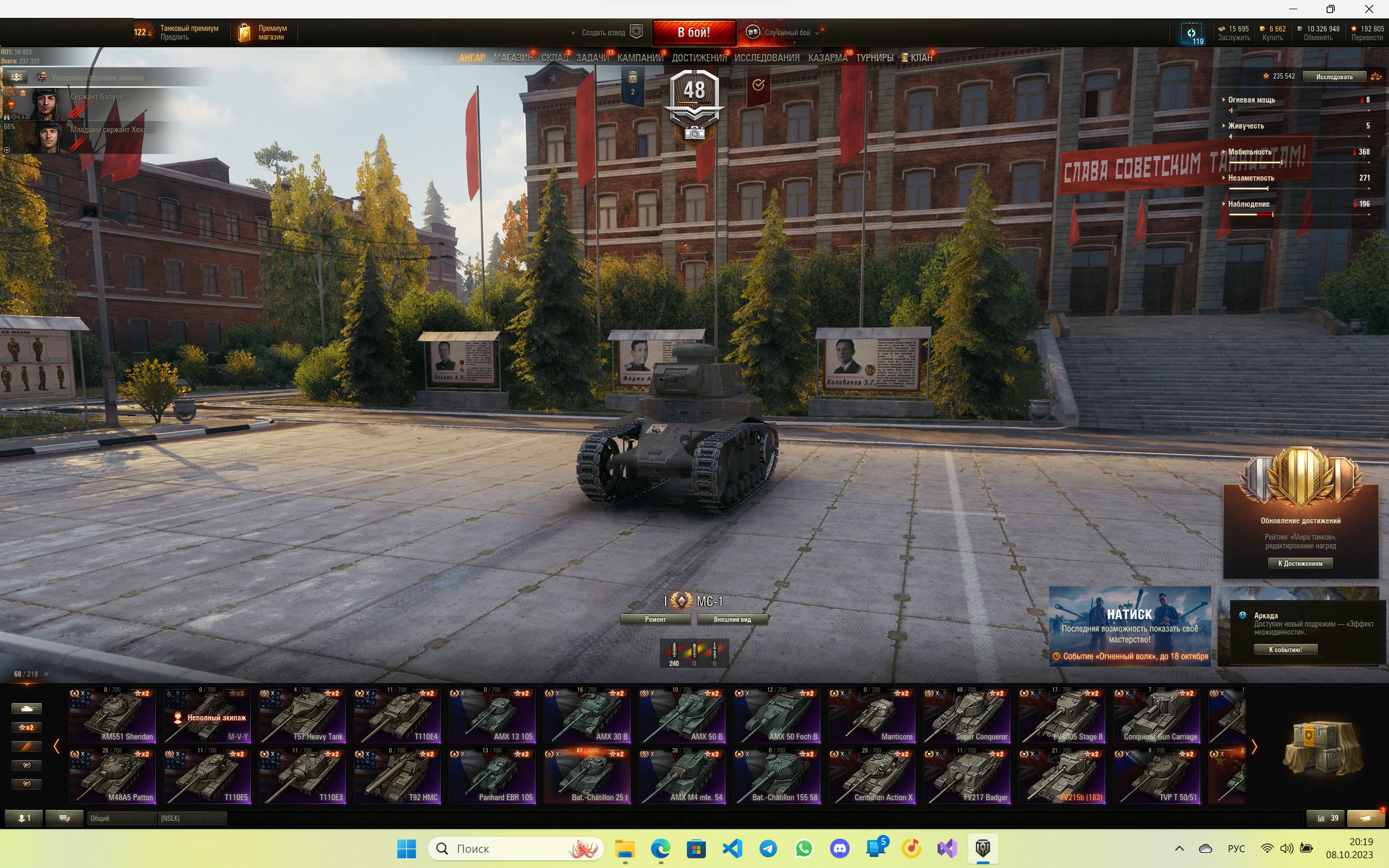Click the Windows Start button
The width and height of the screenshot is (1389, 868).
tap(406, 848)
